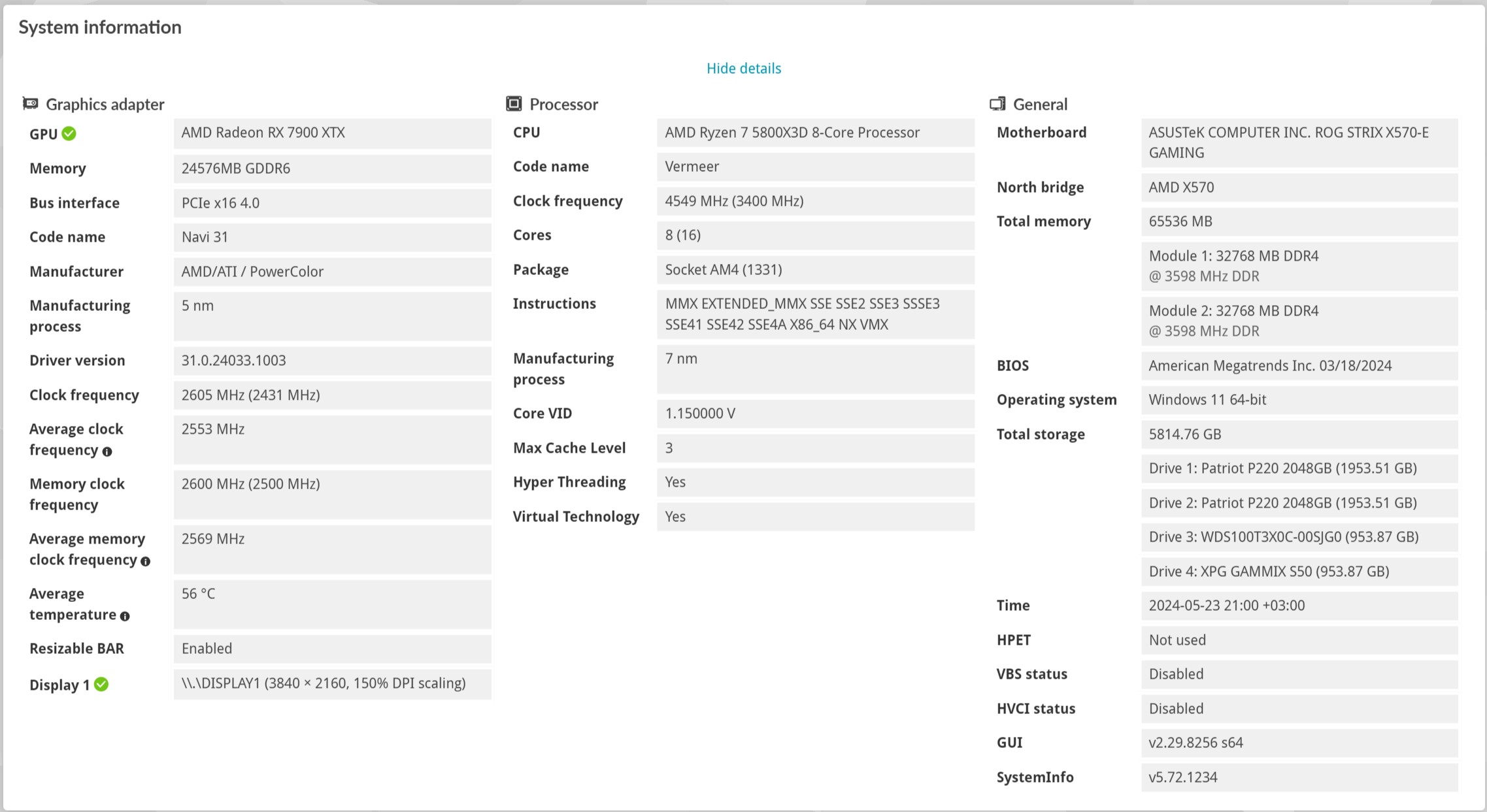Click the Virtual Technology Yes value
1487x812 pixels.
[x=816, y=517]
